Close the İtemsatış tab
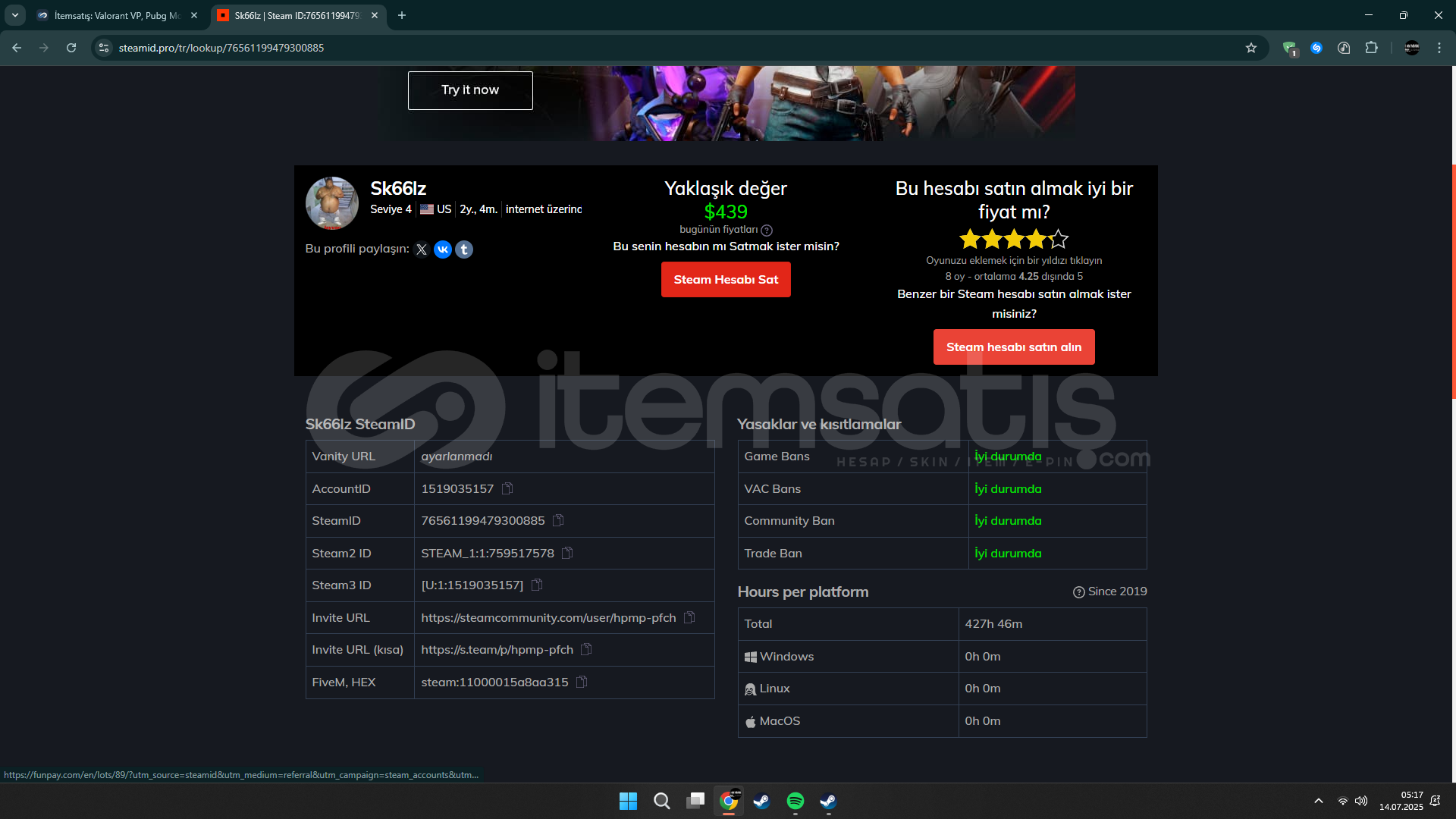Image resolution: width=1456 pixels, height=819 pixels. [x=194, y=15]
